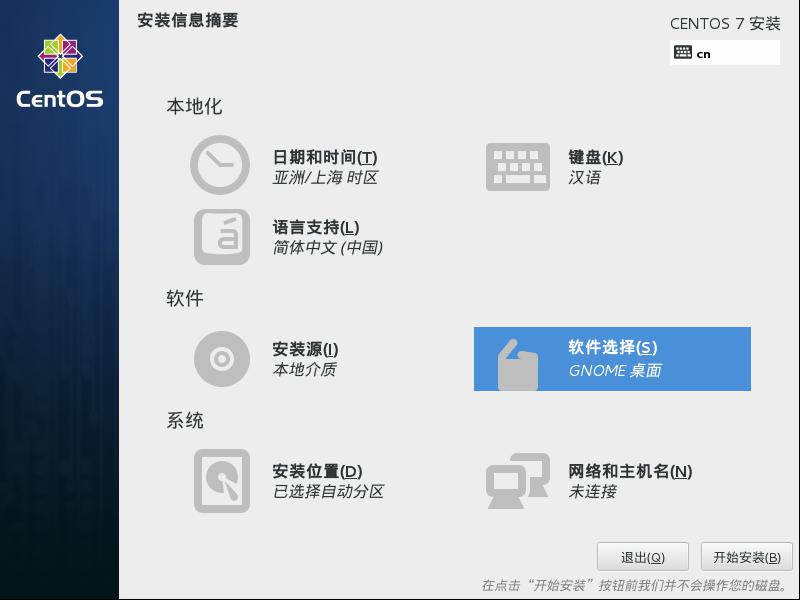
Task: Open 键盘(K) configuration
Action: (x=595, y=157)
